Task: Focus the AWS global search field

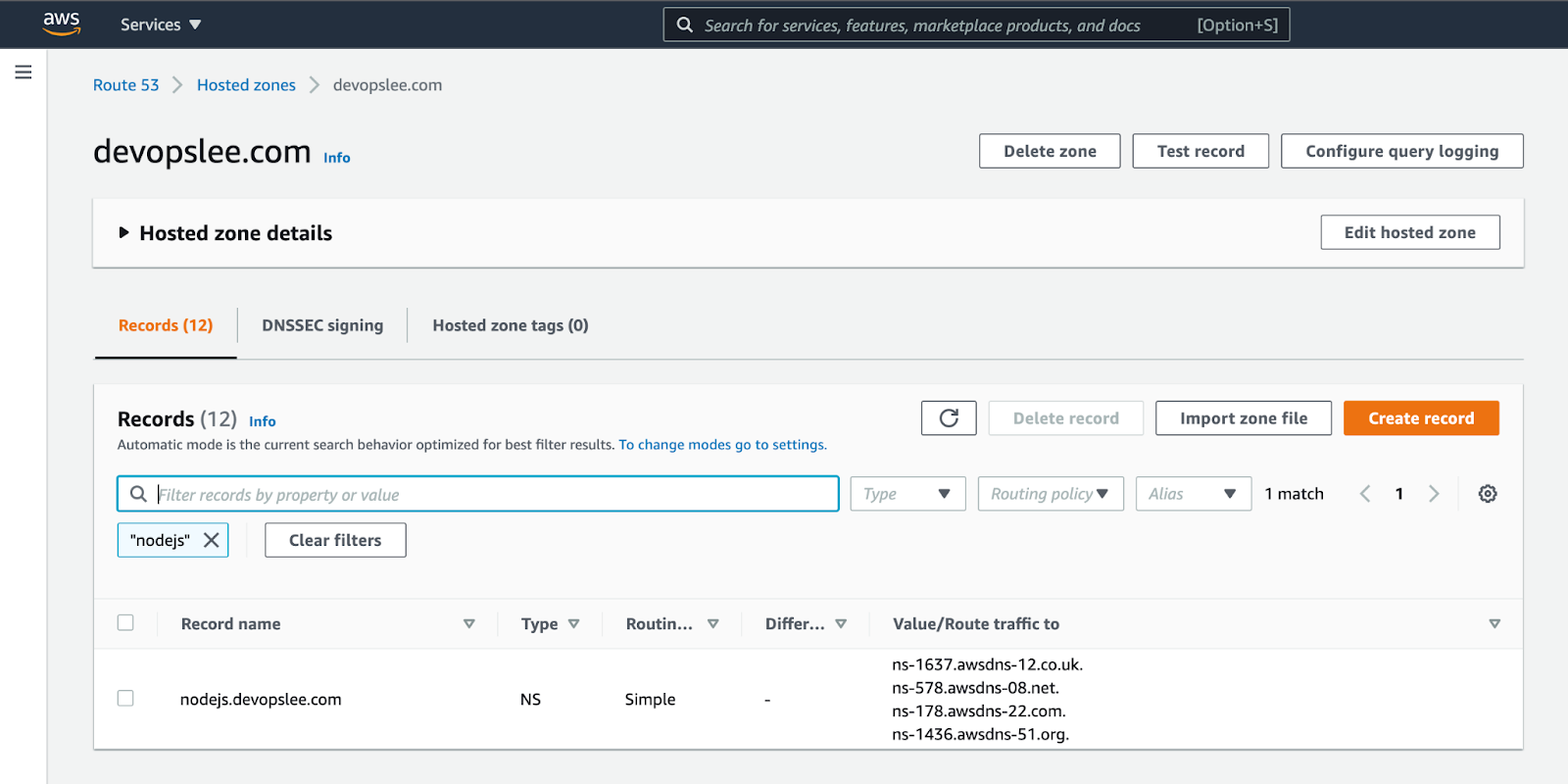Action: (976, 24)
